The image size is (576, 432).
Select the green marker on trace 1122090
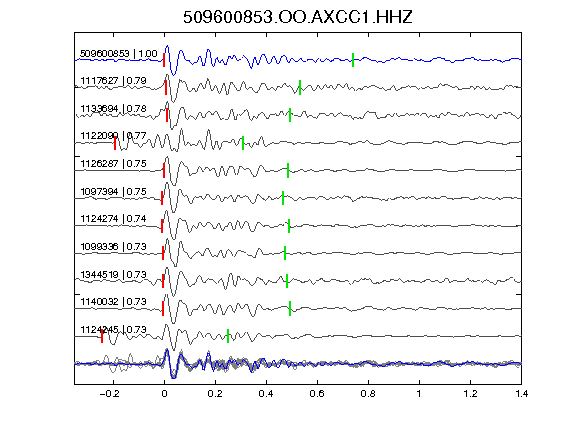coord(243,143)
